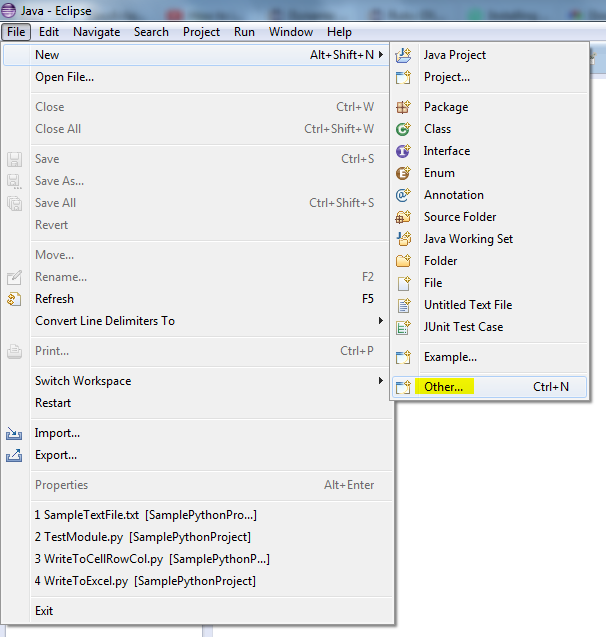Click the greyed Print icon
Screen dimensions: 606x637
click(14, 351)
